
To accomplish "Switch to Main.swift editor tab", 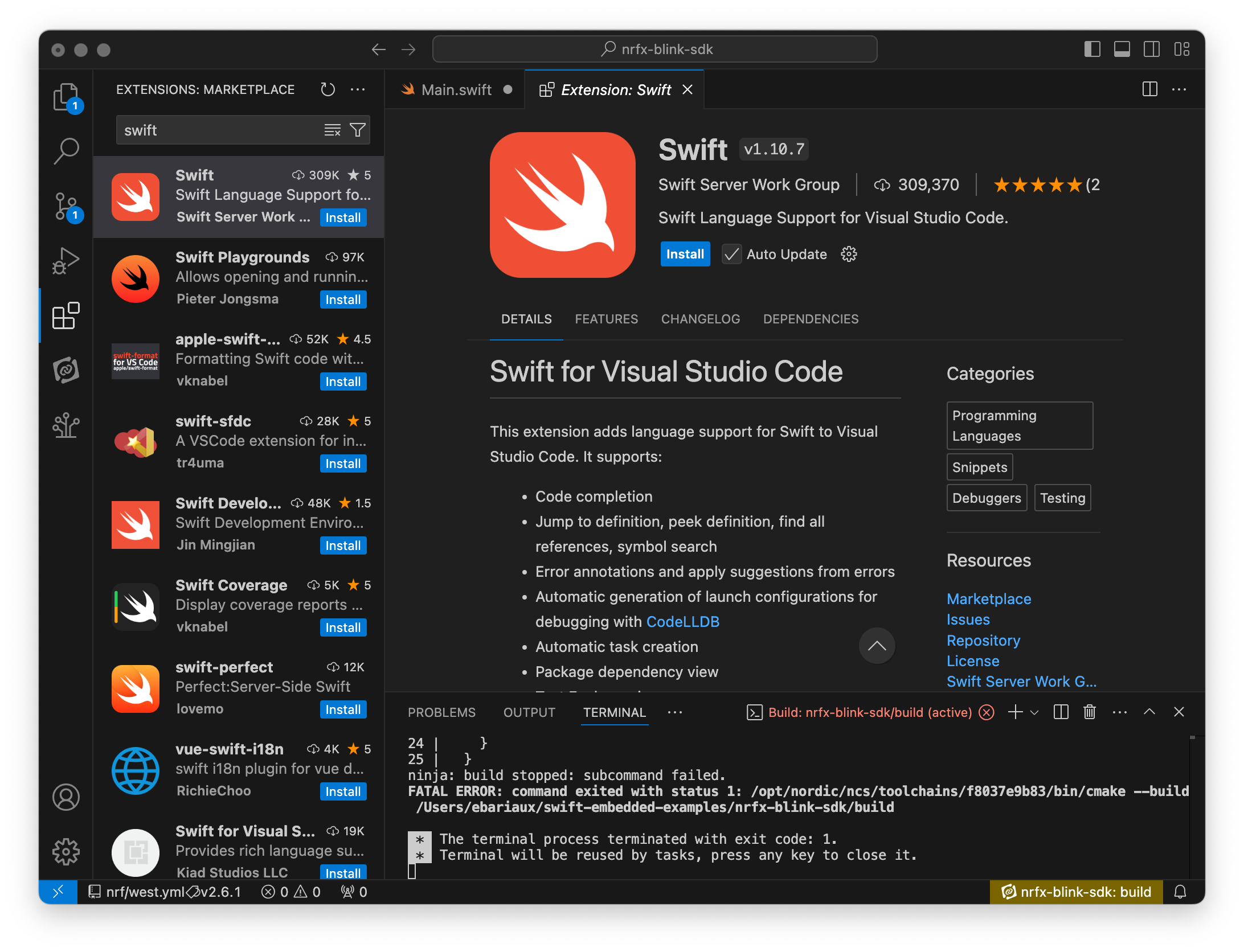I will [x=455, y=89].
